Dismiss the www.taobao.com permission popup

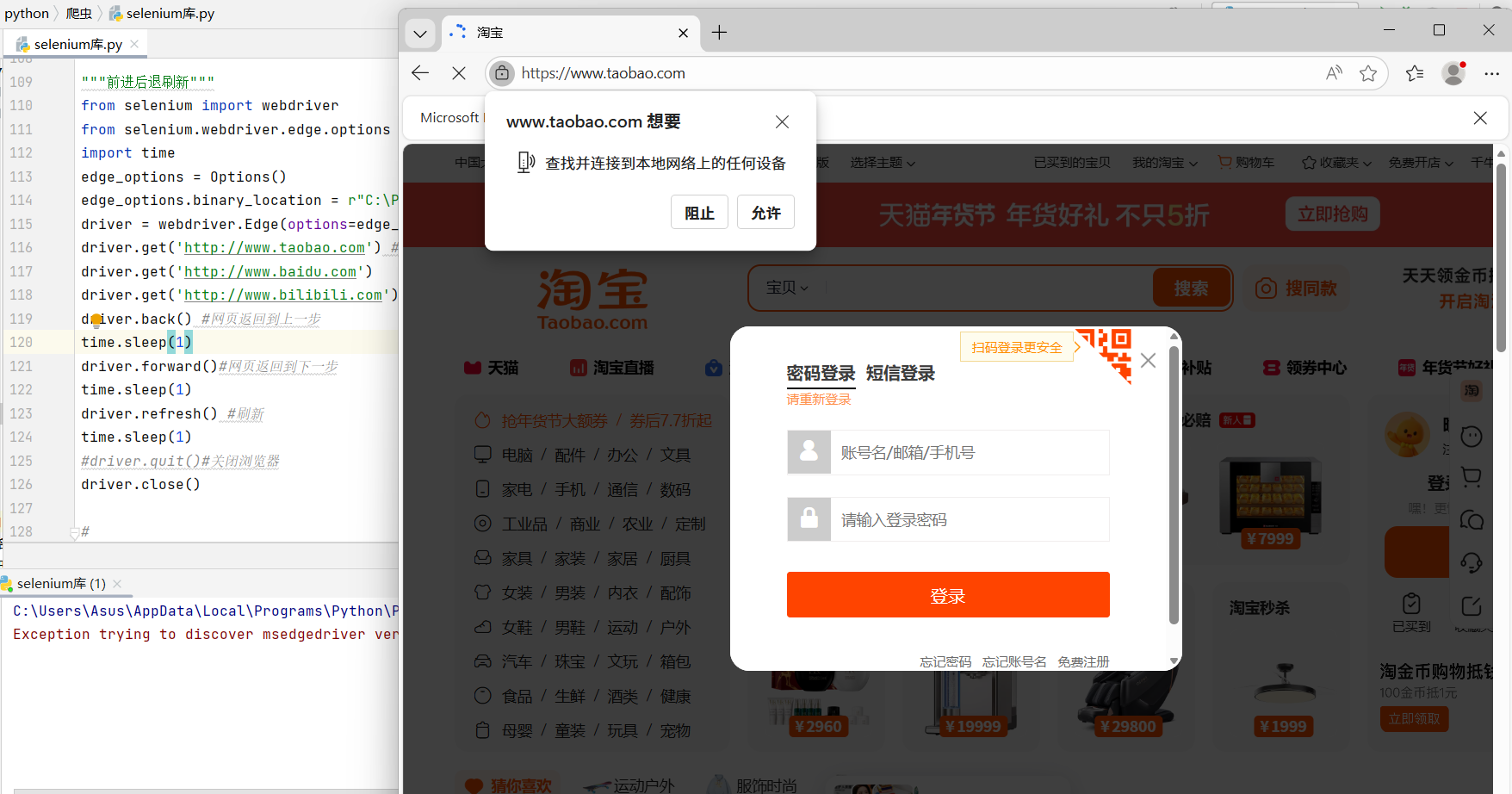pyautogui.click(x=782, y=121)
